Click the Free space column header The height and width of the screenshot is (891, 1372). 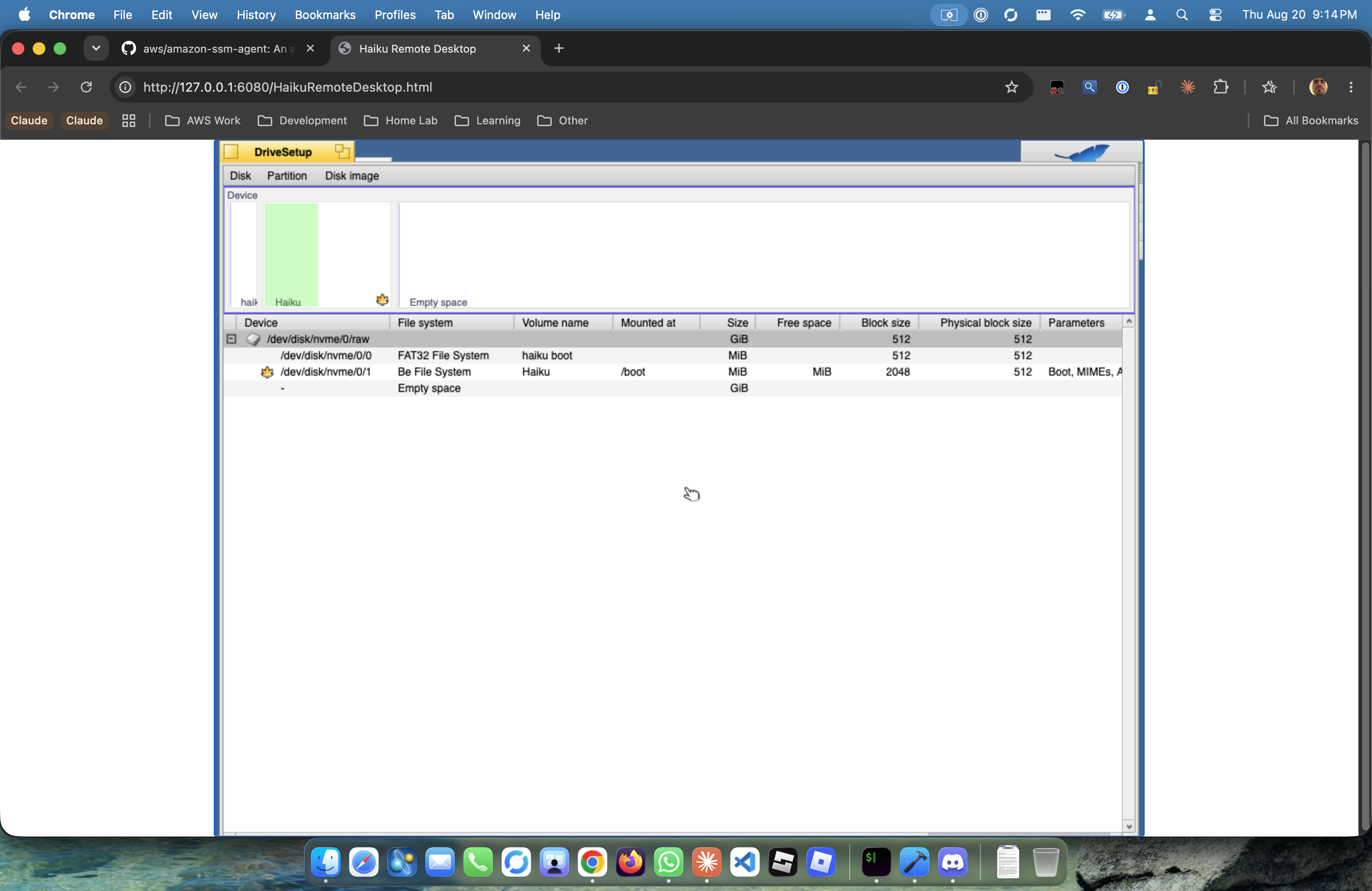[x=798, y=323]
